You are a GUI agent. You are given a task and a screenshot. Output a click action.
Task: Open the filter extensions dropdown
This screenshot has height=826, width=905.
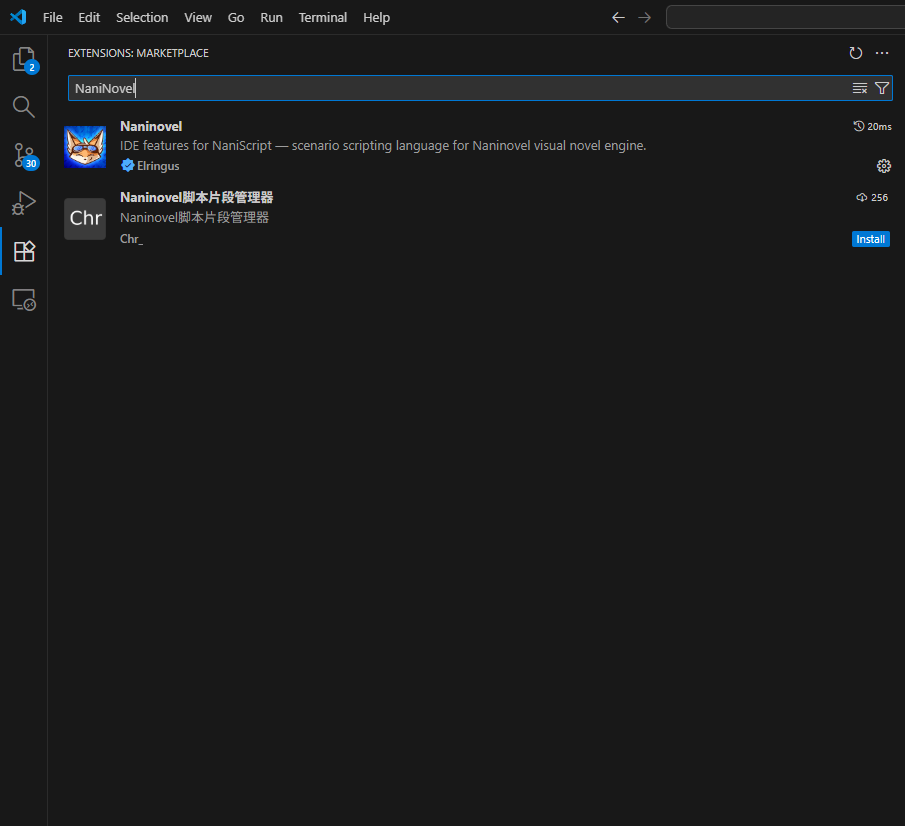click(881, 88)
